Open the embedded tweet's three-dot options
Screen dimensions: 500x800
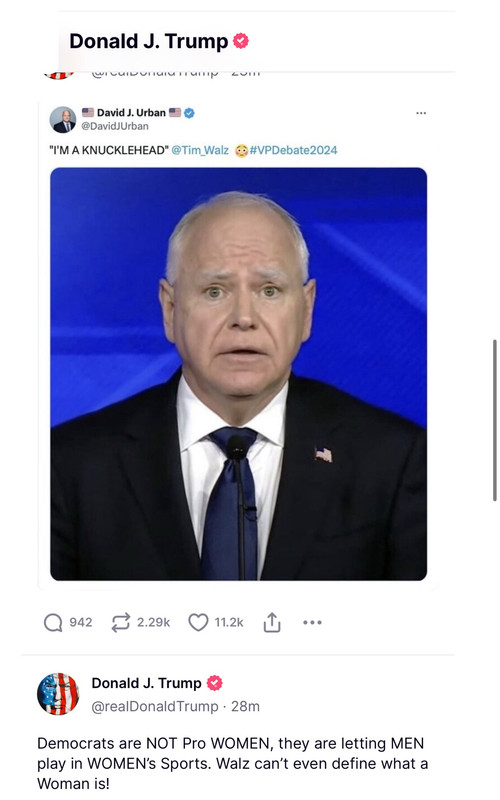[x=421, y=113]
